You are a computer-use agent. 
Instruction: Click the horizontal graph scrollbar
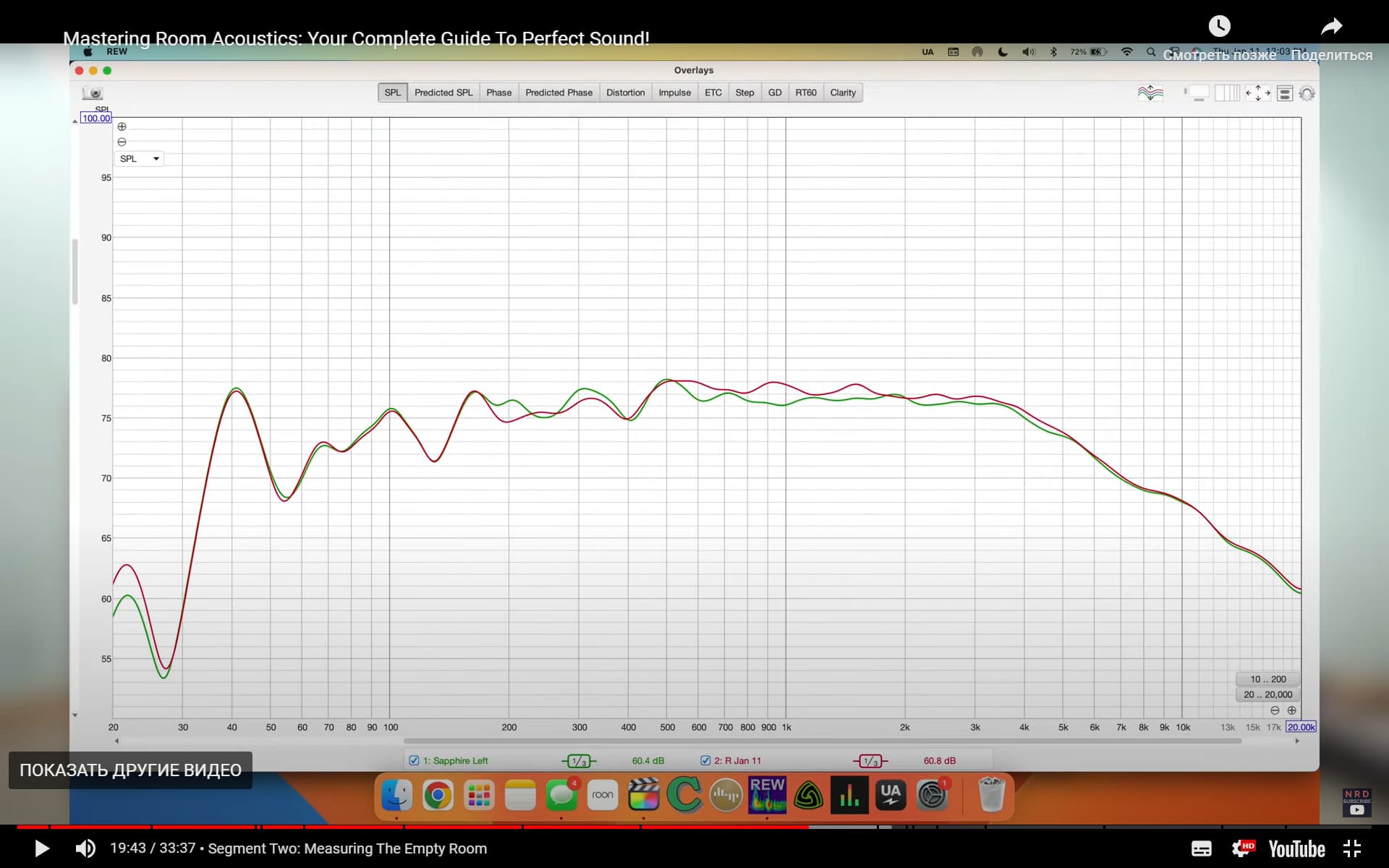[x=821, y=741]
